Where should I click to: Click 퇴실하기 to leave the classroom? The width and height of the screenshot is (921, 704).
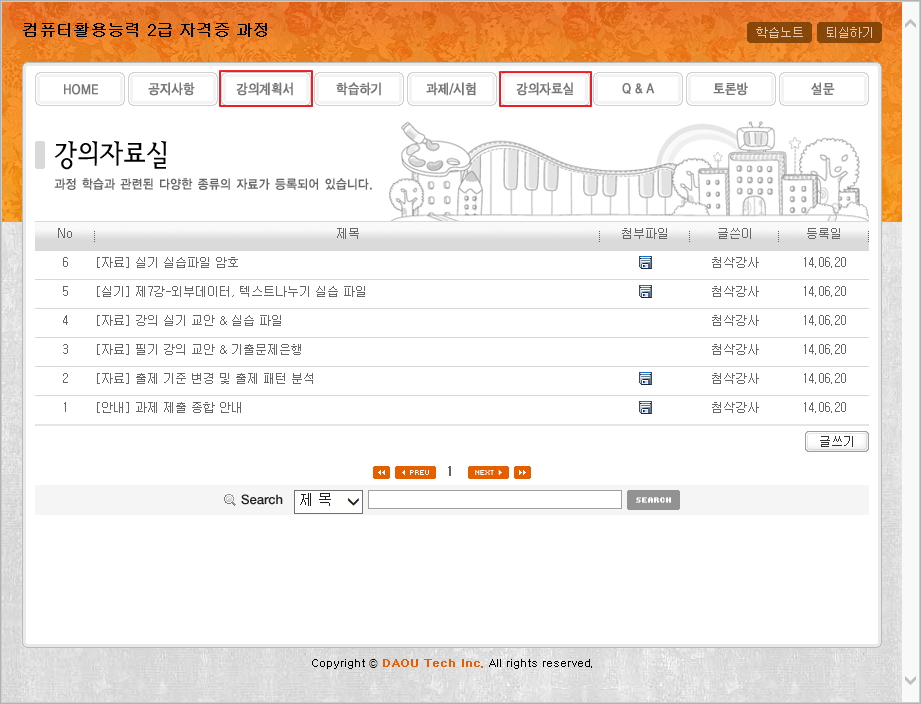coord(849,32)
